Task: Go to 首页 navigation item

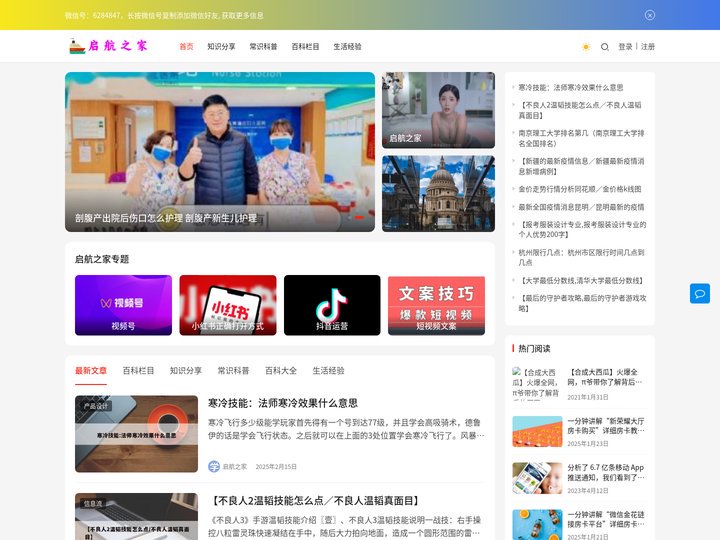Action: (186, 46)
